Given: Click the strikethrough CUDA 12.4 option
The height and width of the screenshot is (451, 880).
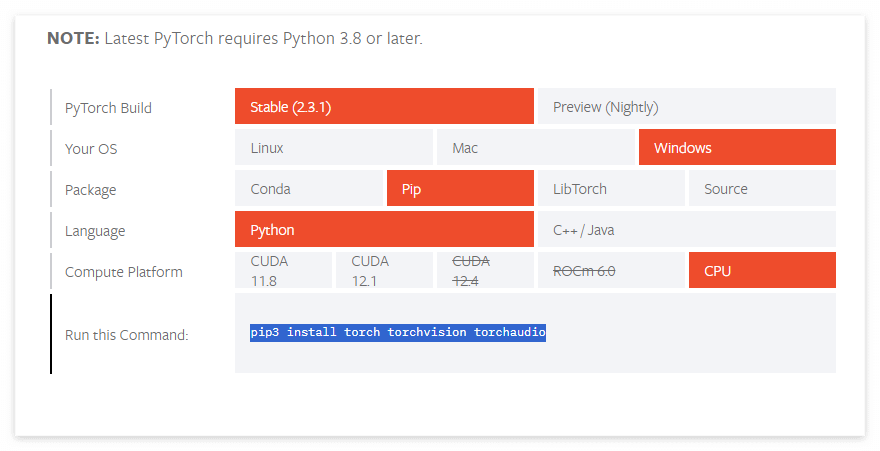Looking at the screenshot, I should [485, 270].
